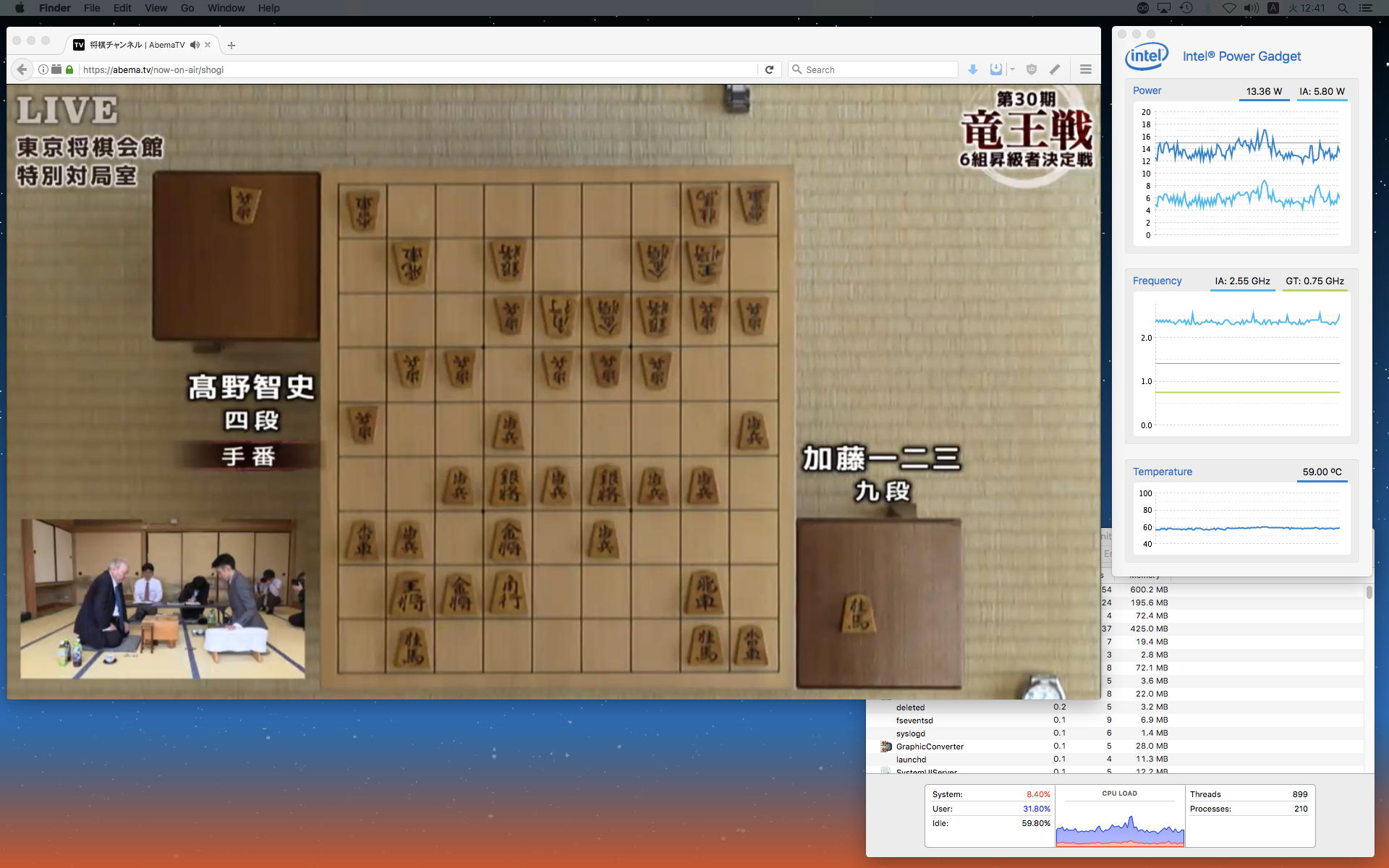1389x868 pixels.
Task: Click the pencil icon in the toolbar
Action: click(x=1055, y=69)
